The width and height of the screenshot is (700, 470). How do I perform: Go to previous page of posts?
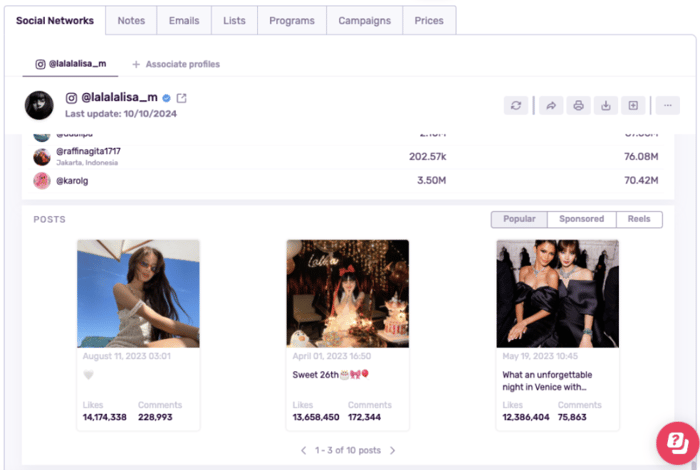[304, 450]
